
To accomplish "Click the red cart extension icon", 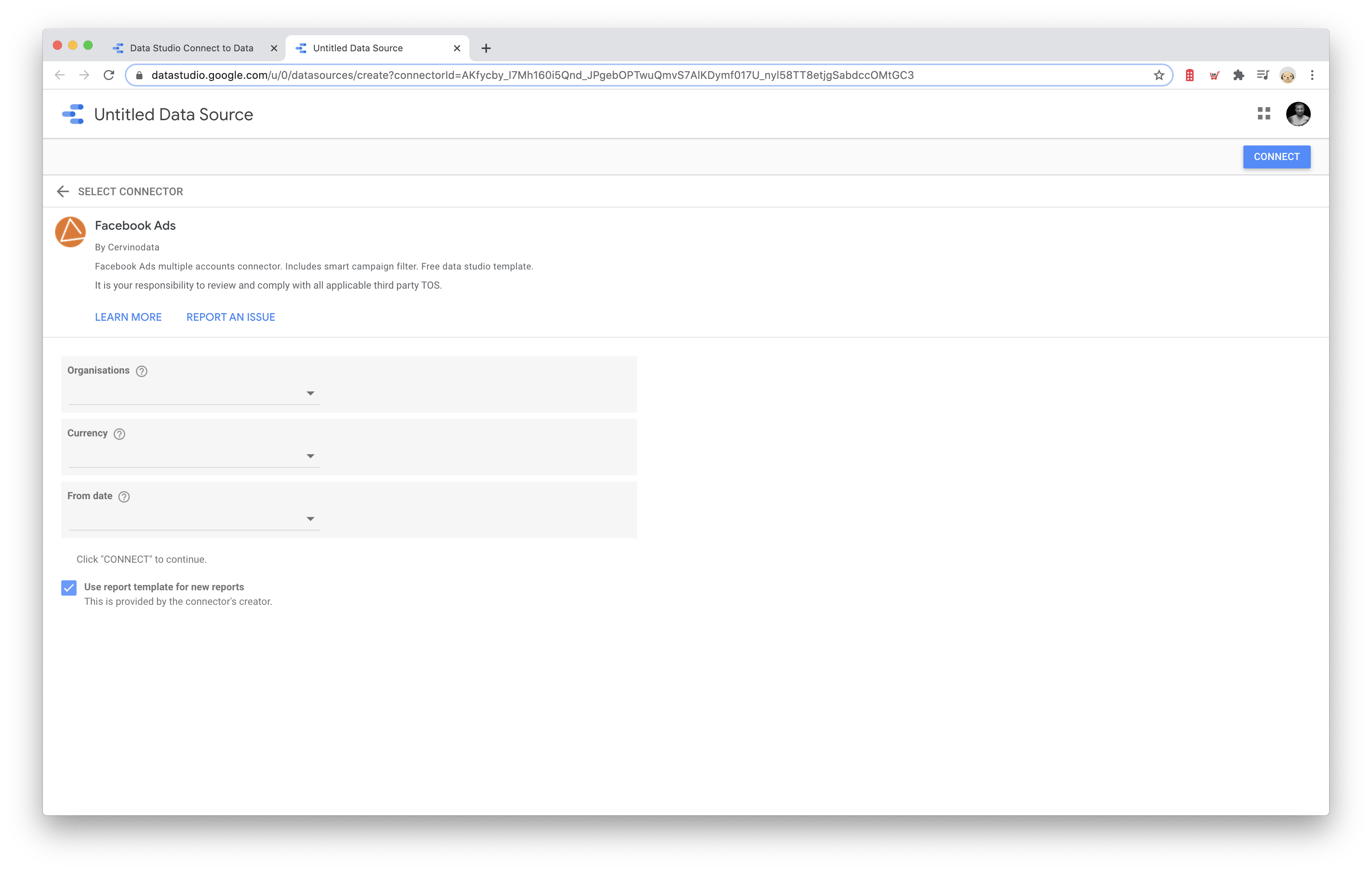I will (x=1214, y=75).
